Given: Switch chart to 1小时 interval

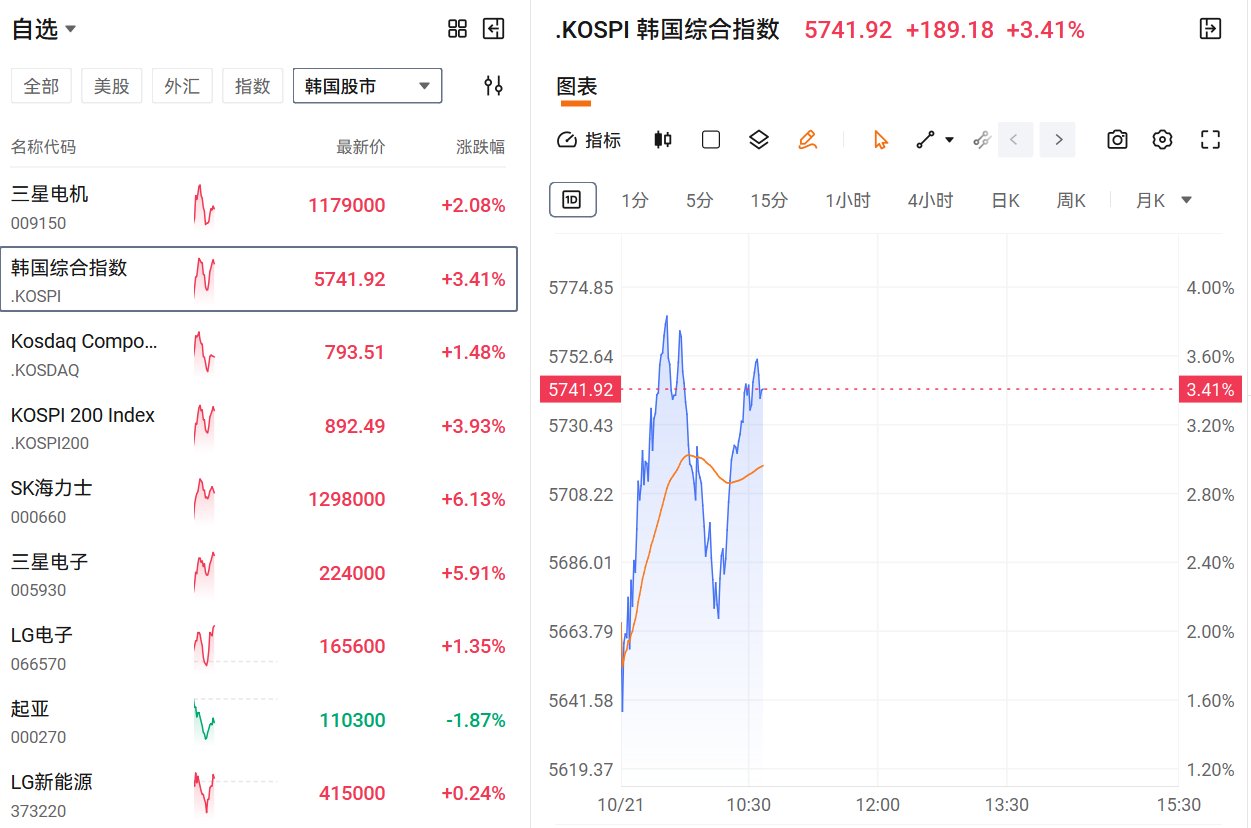Looking at the screenshot, I should point(848,200).
